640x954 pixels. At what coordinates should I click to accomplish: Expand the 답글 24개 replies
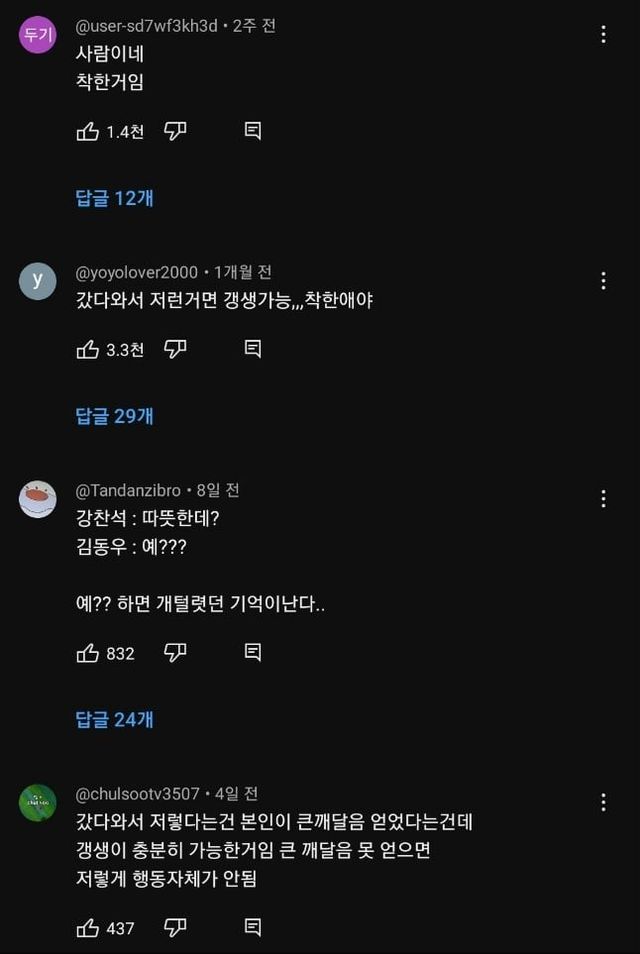115,719
